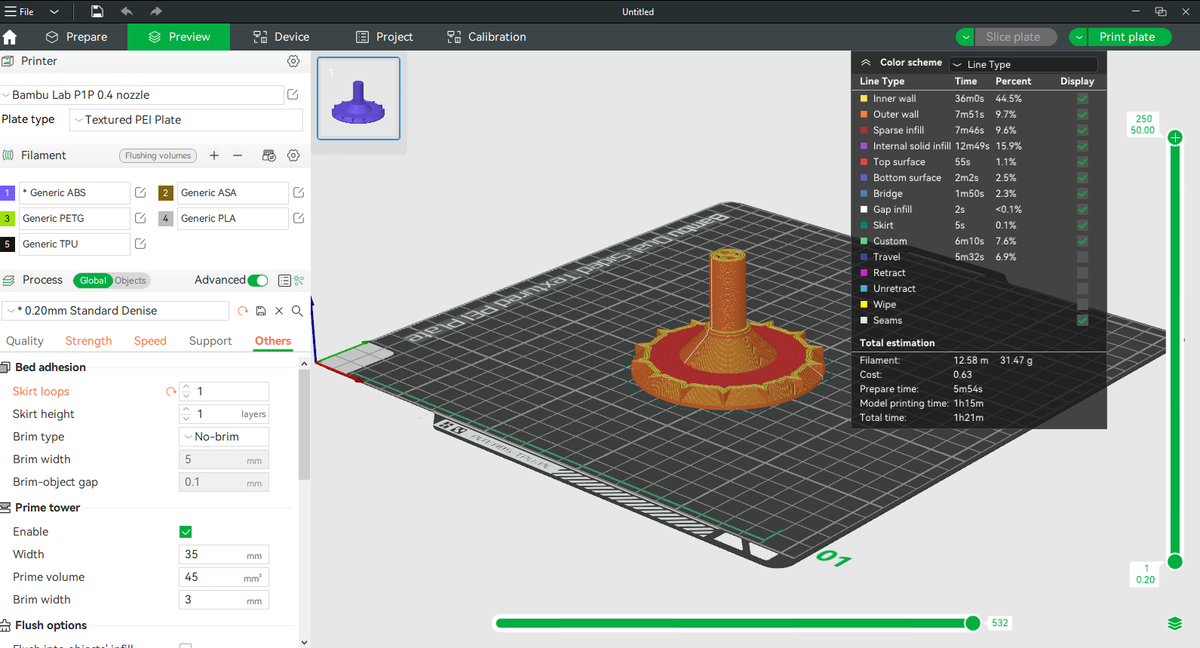Screen dimensions: 1200x648
Task: Open printer settings gear icon
Action: pyautogui.click(x=293, y=61)
